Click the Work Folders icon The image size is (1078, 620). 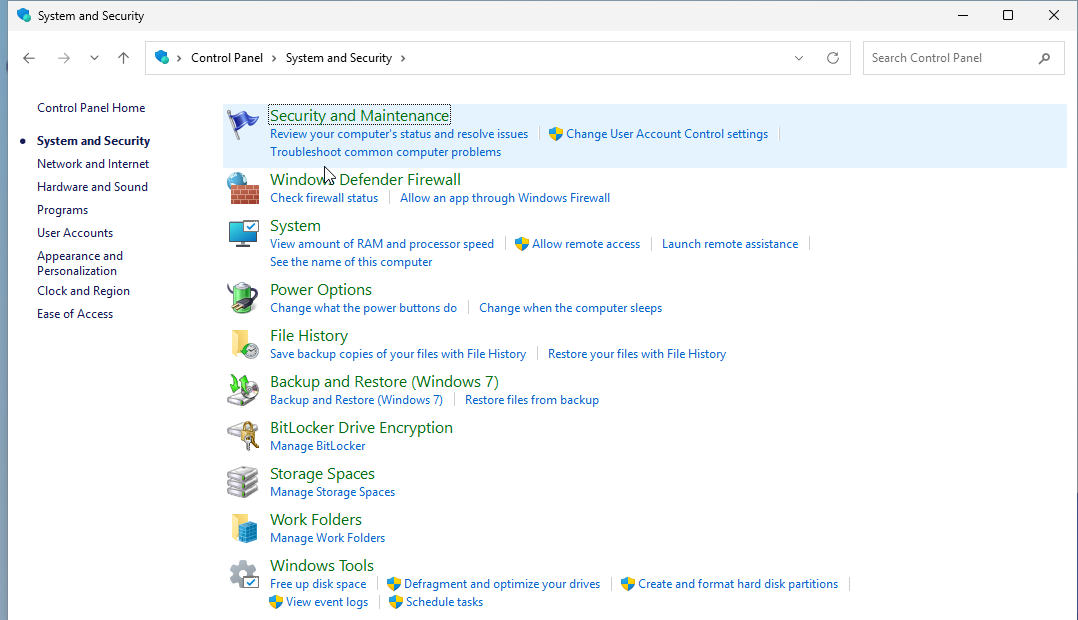pyautogui.click(x=243, y=528)
